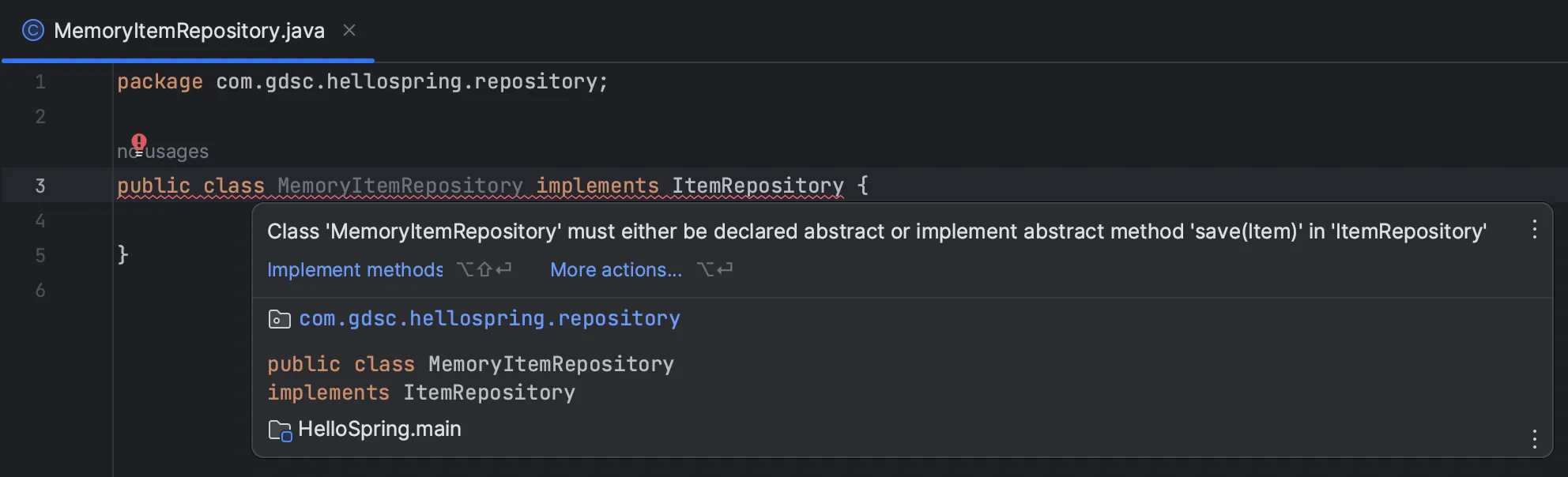Open the tooltip's top three-dot options menu

click(x=1534, y=230)
